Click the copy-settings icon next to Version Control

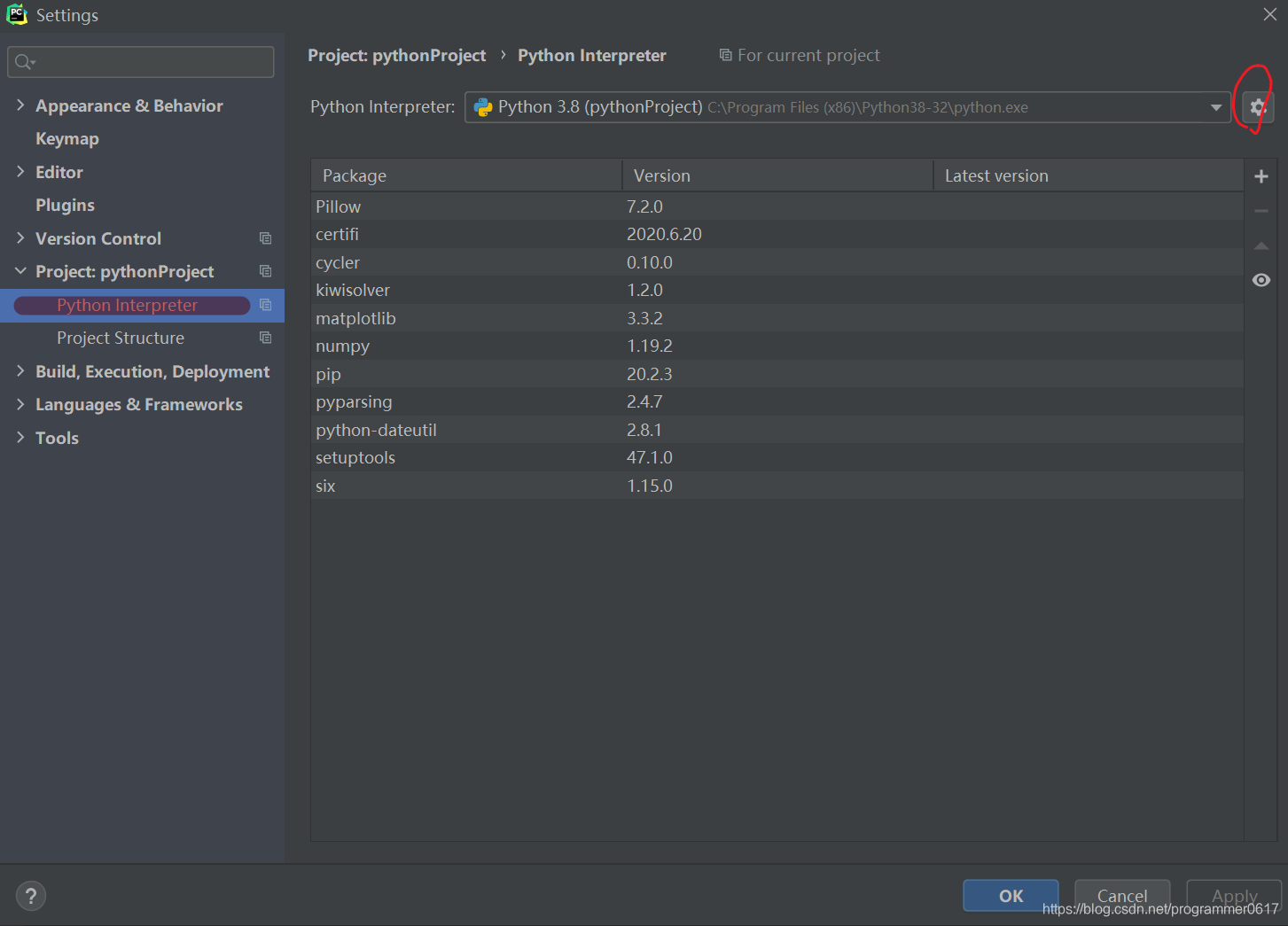click(x=265, y=237)
